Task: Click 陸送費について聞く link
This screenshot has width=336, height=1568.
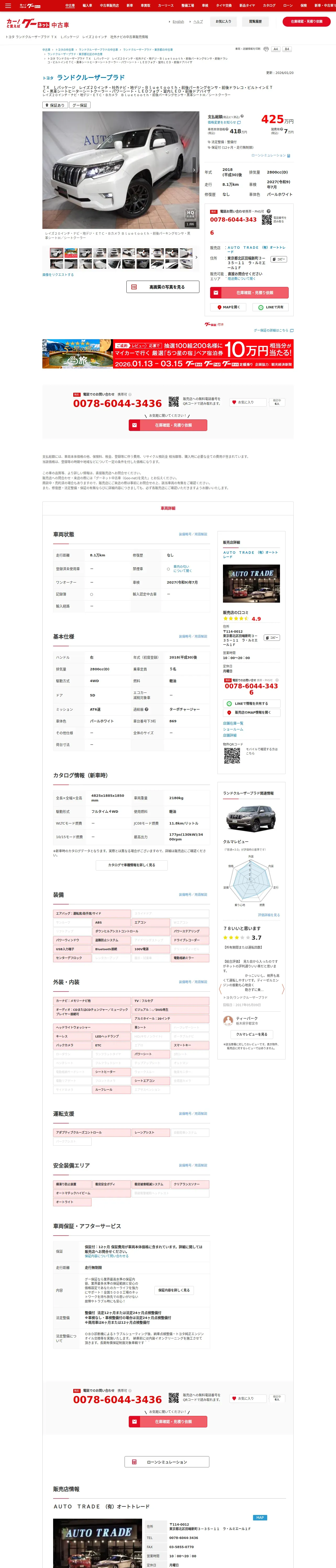Action: coord(242,279)
